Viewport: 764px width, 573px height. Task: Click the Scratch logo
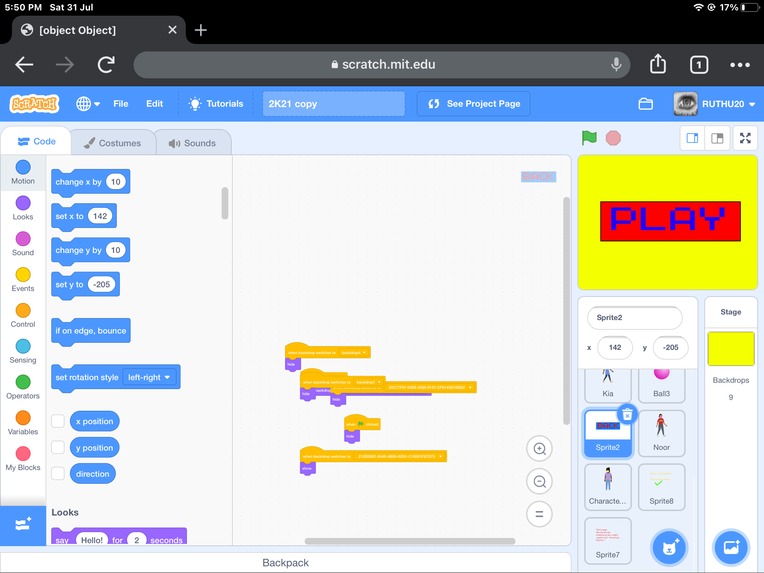[x=35, y=104]
